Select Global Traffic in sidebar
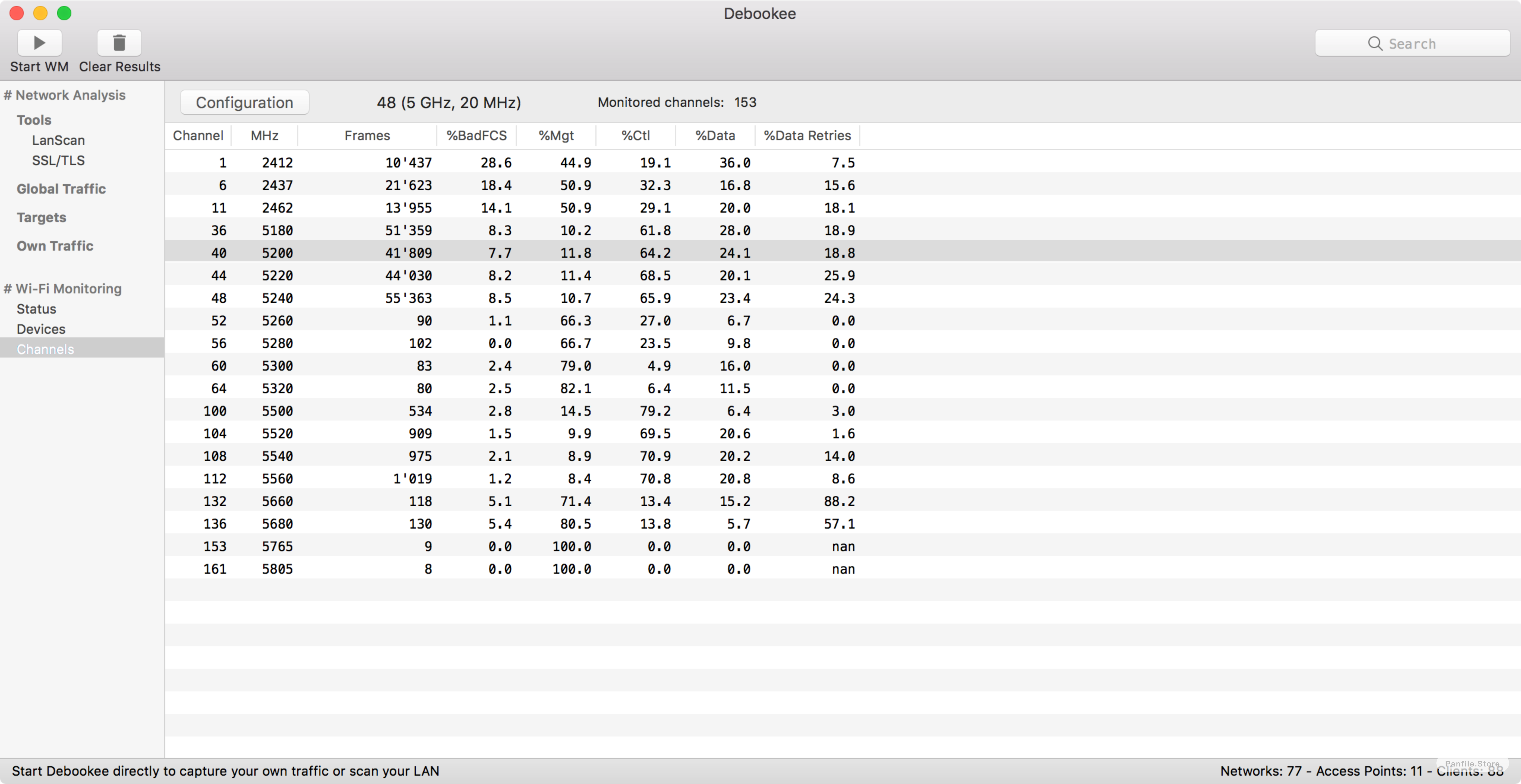The width and height of the screenshot is (1521, 784). 61,188
